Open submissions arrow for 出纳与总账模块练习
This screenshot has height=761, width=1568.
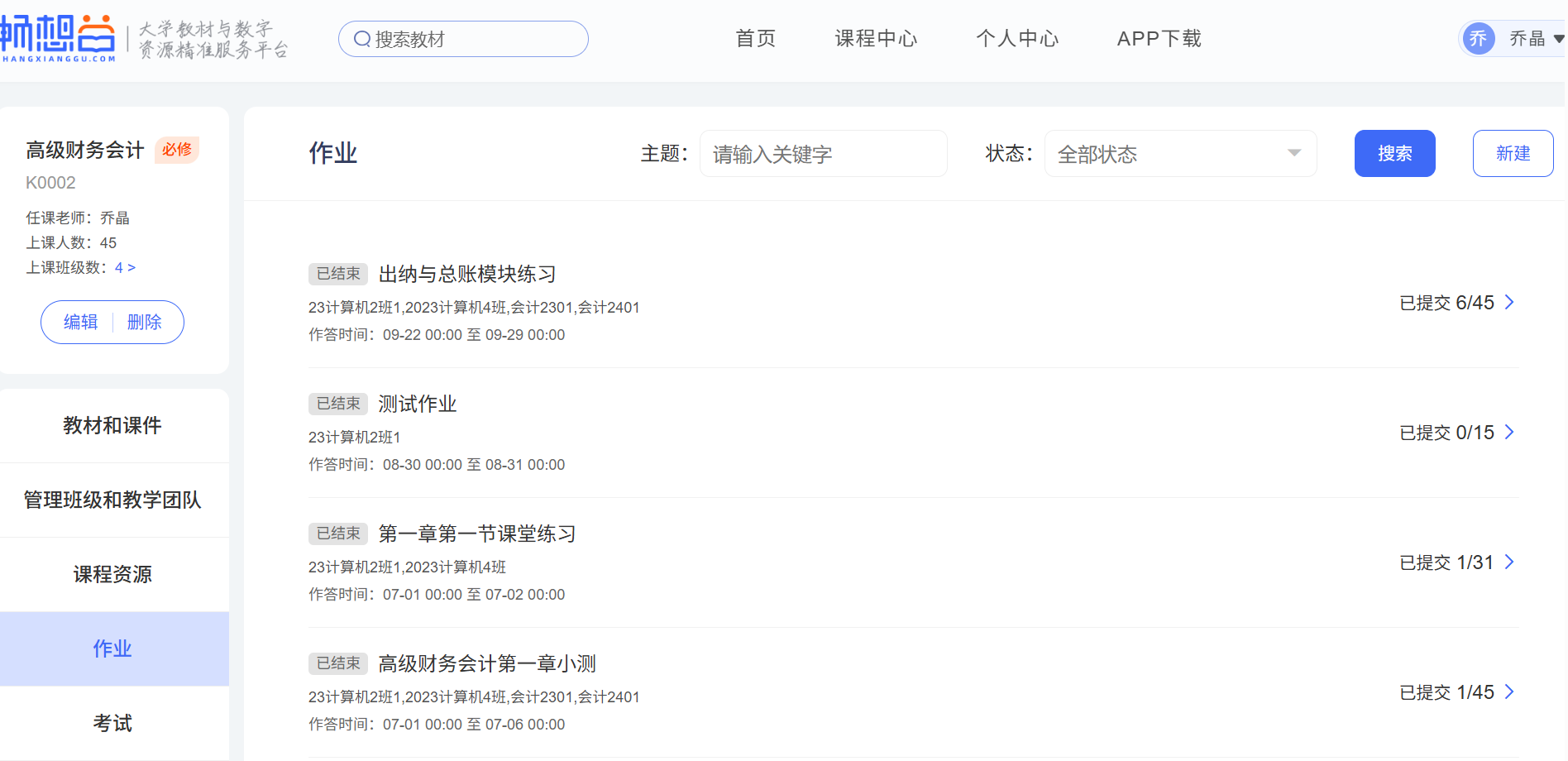[x=1509, y=303]
